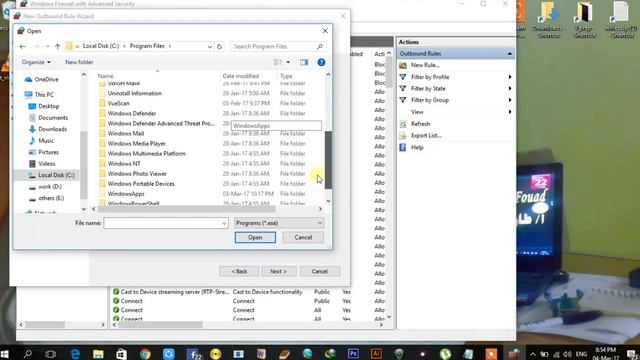This screenshot has height=360, width=640.
Task: Expand the address bar history dropdown
Action: pos(210,47)
